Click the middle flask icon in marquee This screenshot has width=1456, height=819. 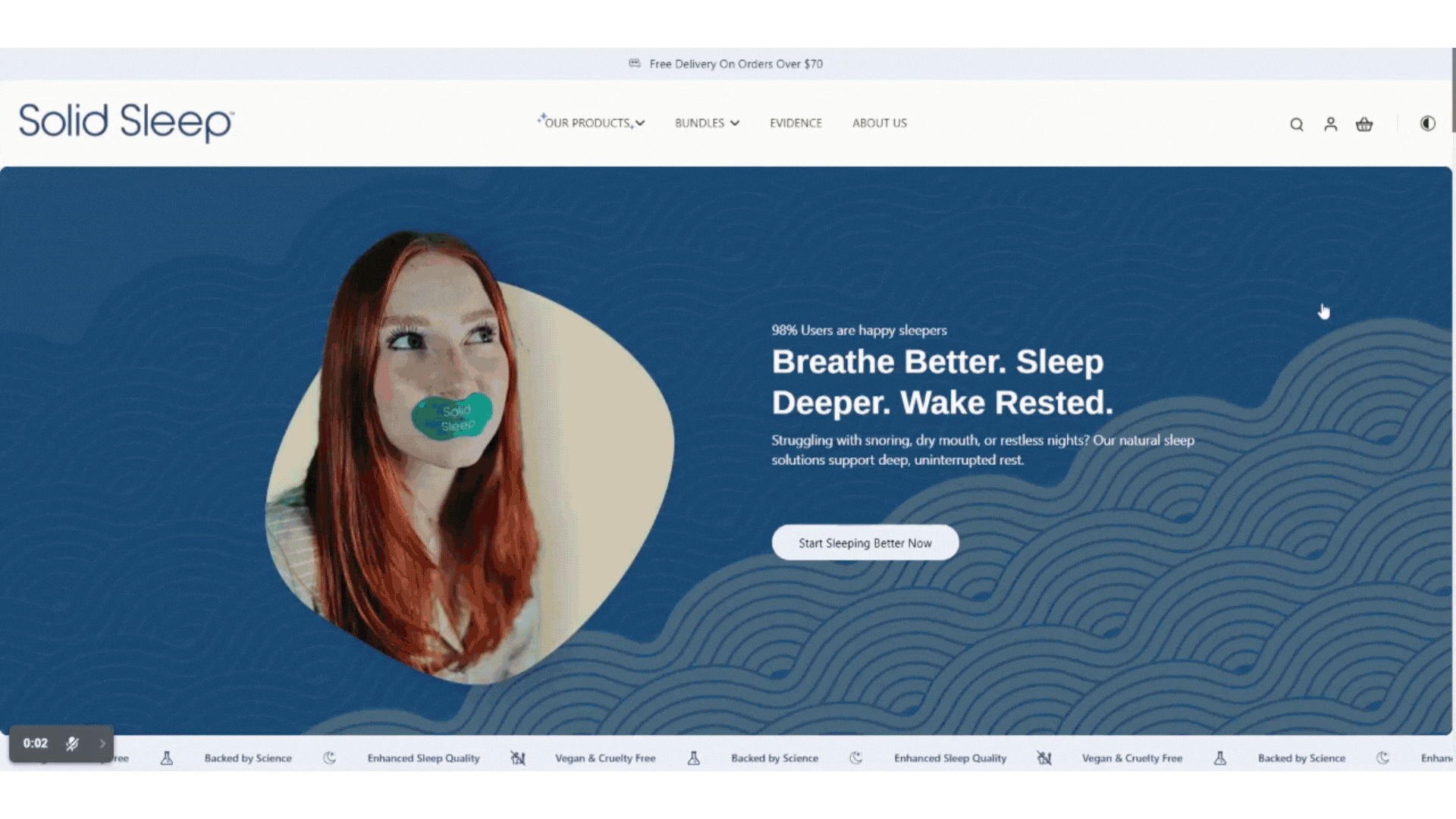[693, 758]
